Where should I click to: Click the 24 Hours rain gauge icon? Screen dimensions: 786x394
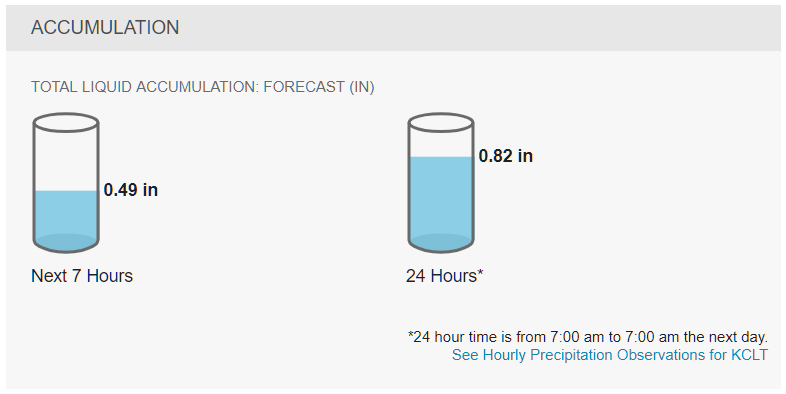coord(441,182)
